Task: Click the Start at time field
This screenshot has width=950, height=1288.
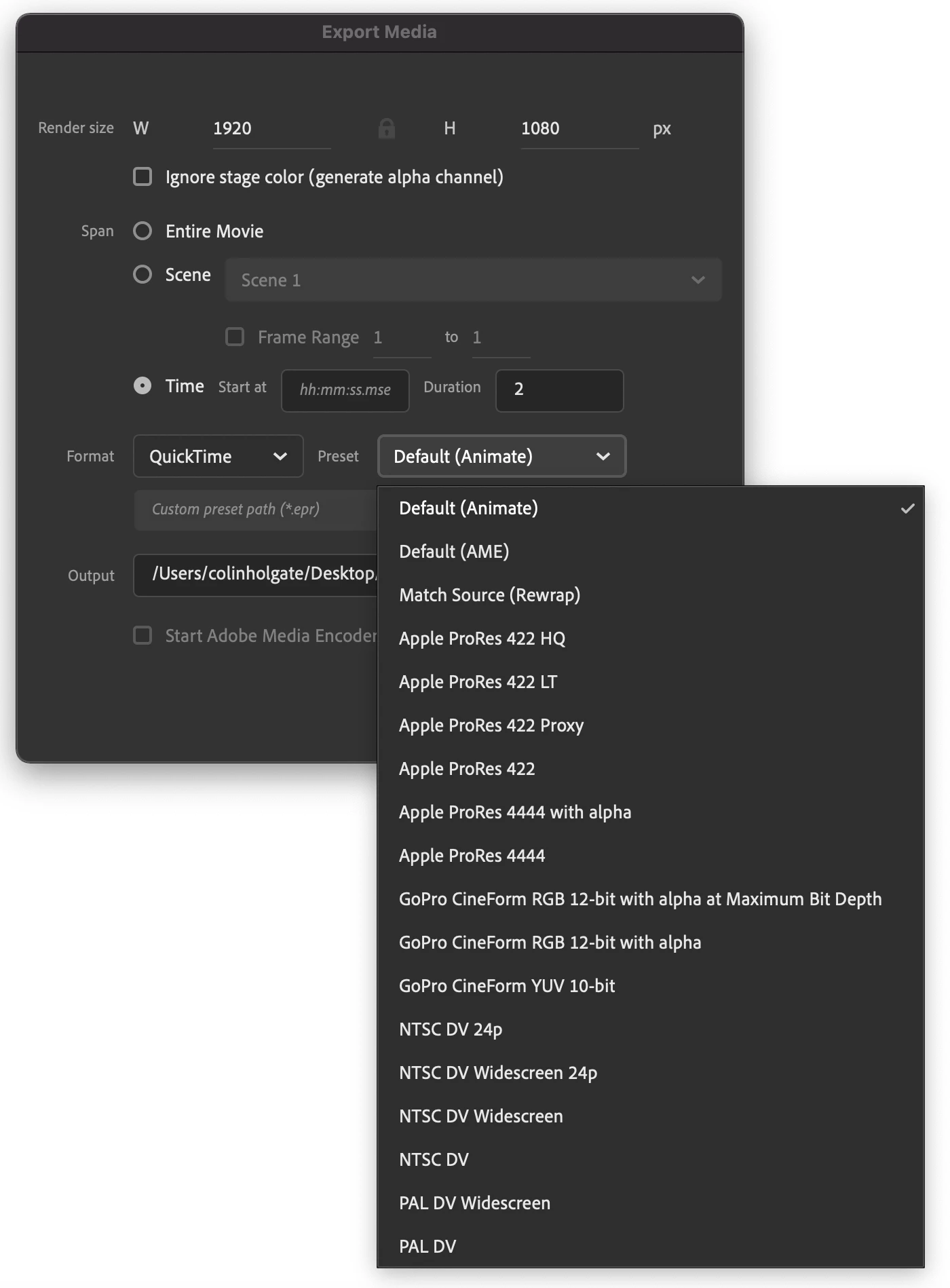Action: pos(345,390)
